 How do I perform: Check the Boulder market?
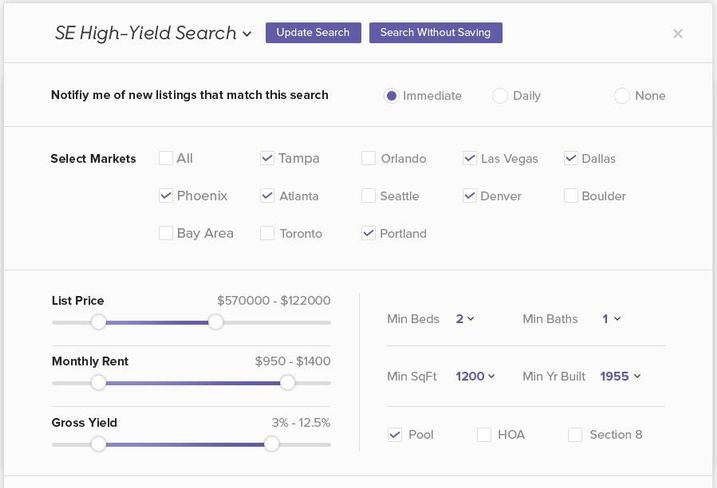pos(571,196)
